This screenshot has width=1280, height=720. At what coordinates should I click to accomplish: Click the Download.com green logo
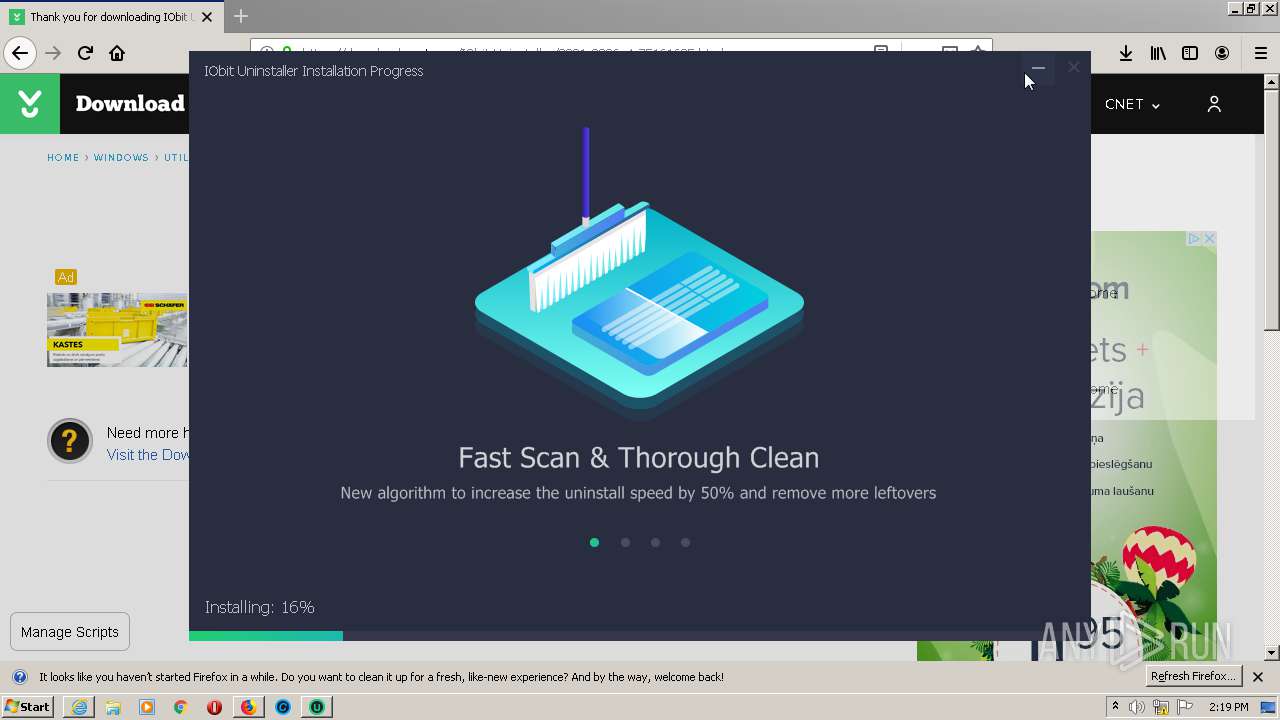pyautogui.click(x=30, y=103)
